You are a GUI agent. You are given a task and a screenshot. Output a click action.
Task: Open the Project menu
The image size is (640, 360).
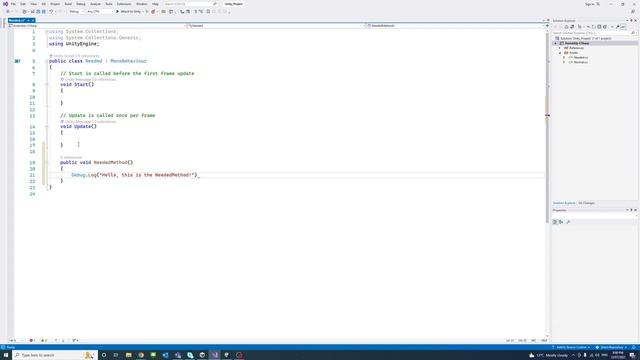click(x=55, y=4)
